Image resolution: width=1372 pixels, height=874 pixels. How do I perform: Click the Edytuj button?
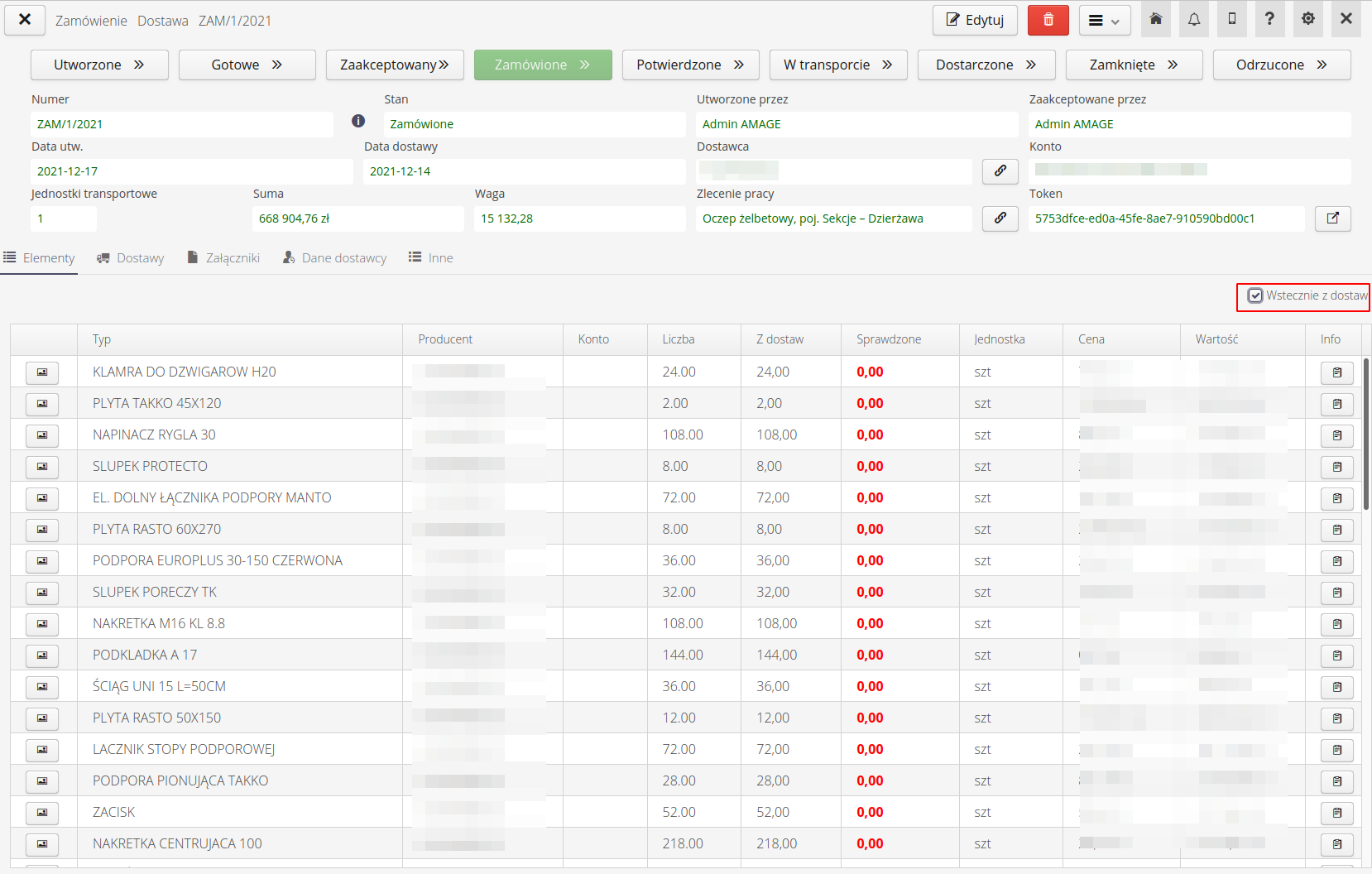point(974,21)
